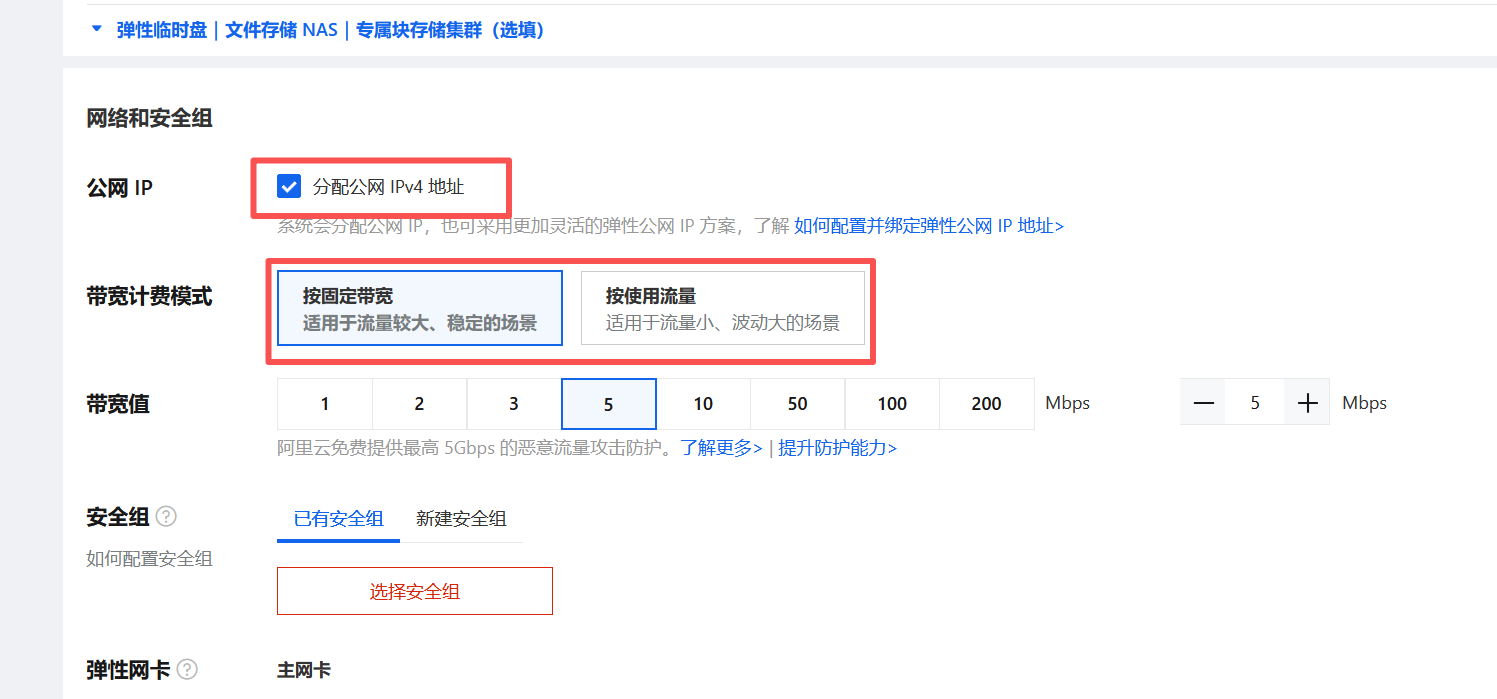Open 如何配置并绑定弹性公网 IP 地址 link
Image resolution: width=1497 pixels, height=699 pixels.
929,226
